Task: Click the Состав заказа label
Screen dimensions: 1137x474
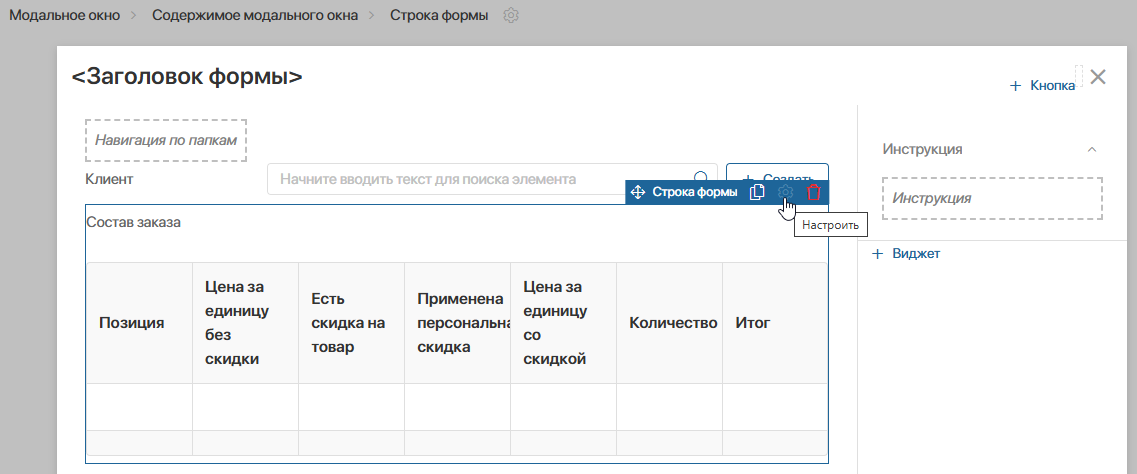Action: click(133, 223)
